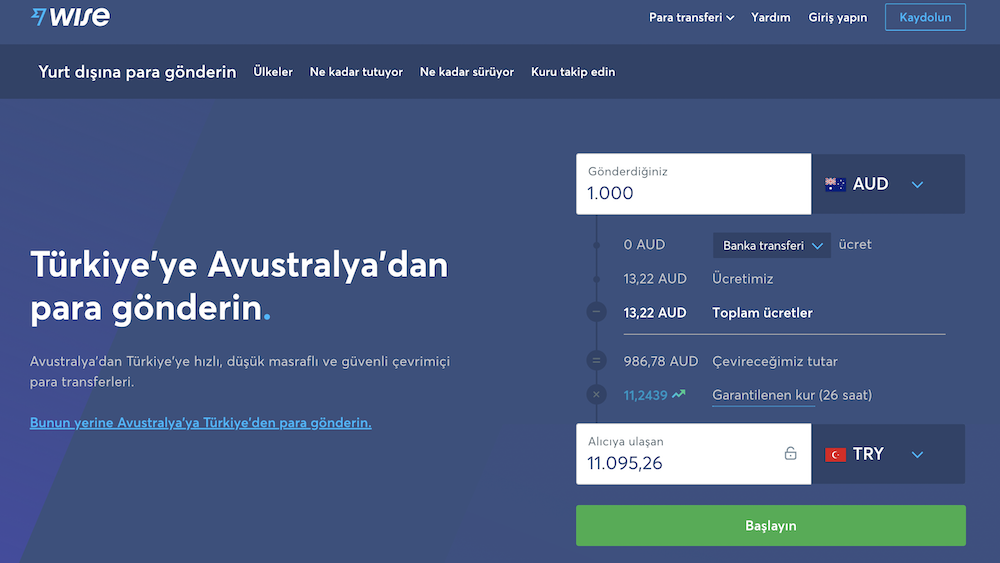The width and height of the screenshot is (1000, 563).
Task: Click the padlock icon in recipient amount field
Action: coord(790,453)
